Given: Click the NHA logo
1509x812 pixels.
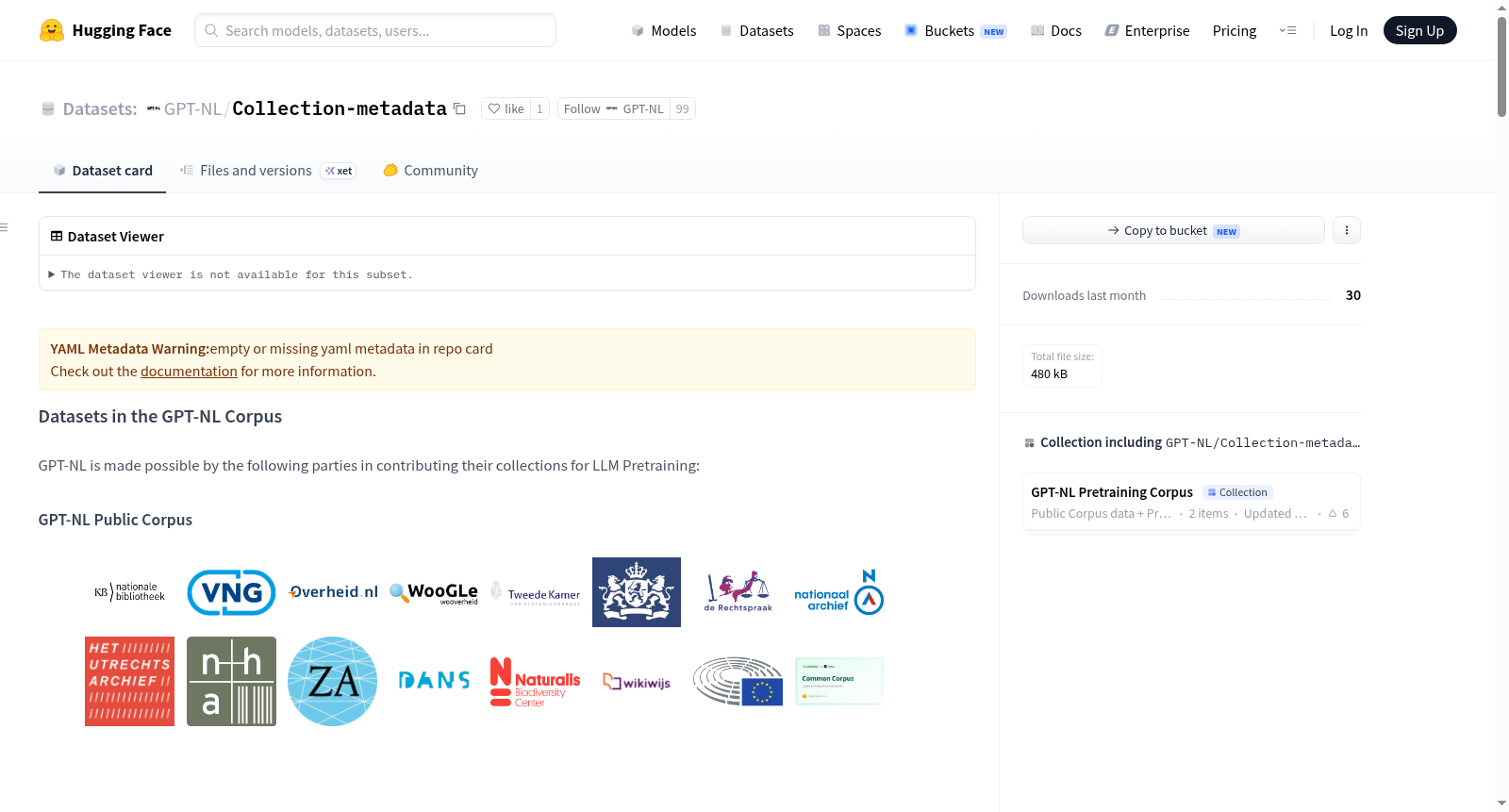Looking at the screenshot, I should [x=231, y=681].
